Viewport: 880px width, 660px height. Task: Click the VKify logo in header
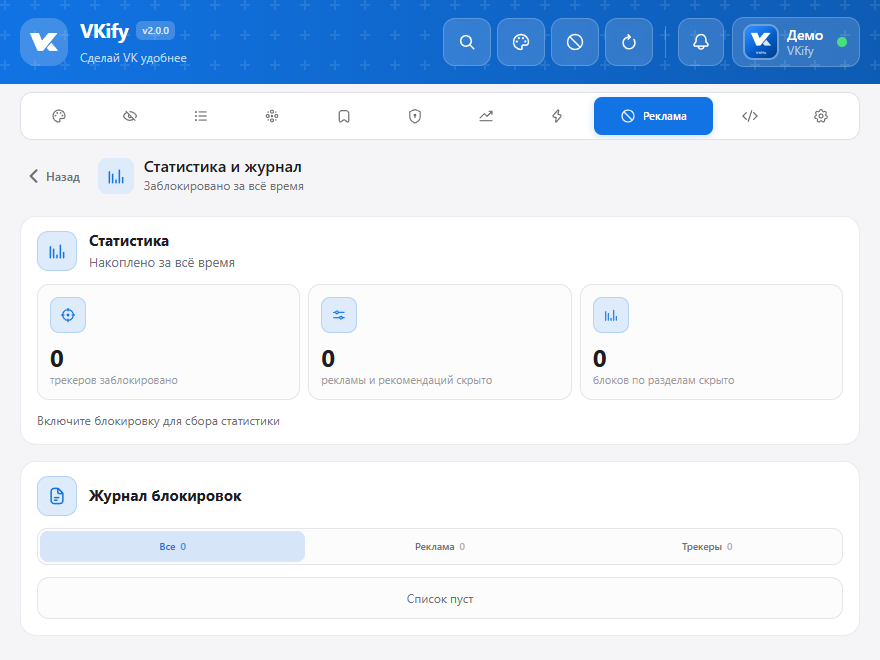point(44,42)
